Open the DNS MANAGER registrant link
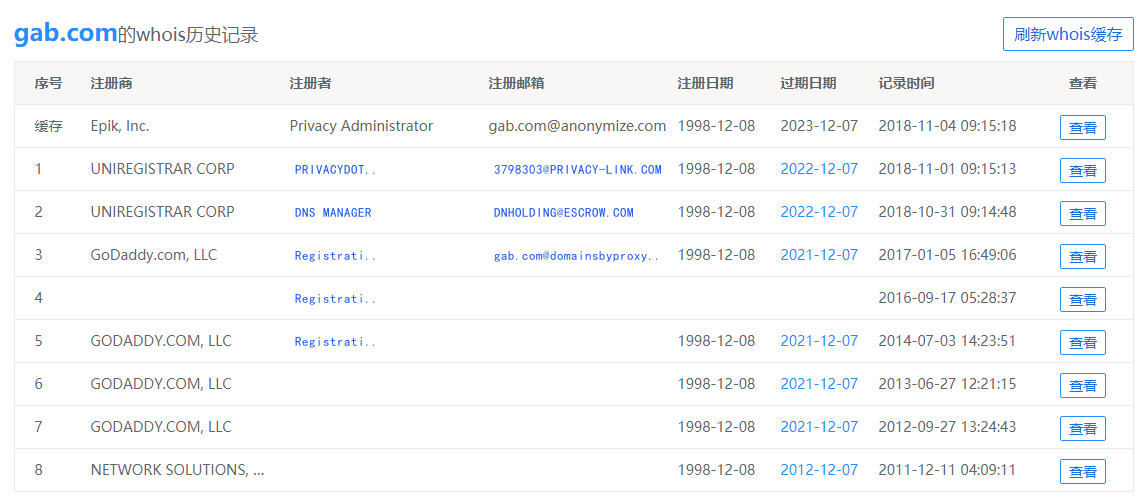The height and width of the screenshot is (501, 1141). coord(333,213)
